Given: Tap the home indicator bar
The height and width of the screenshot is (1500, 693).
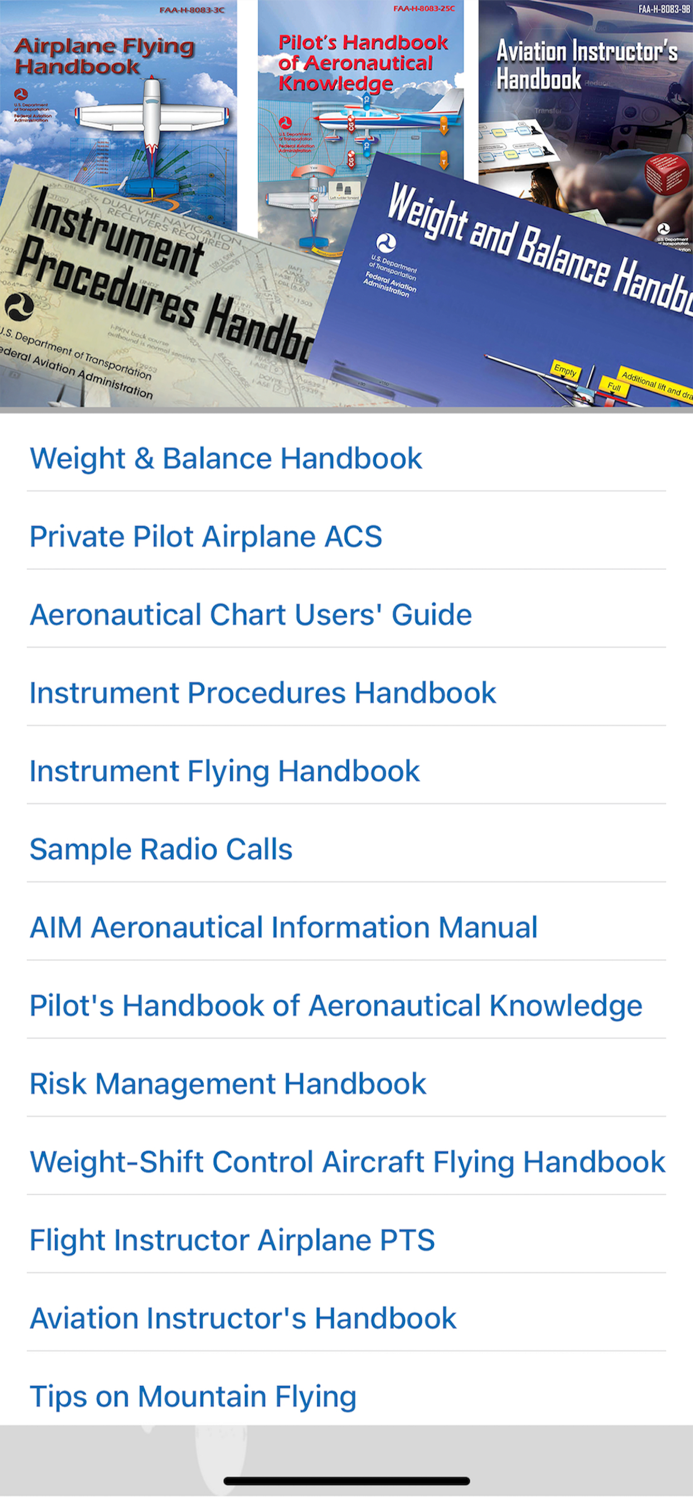Looking at the screenshot, I should (346, 1480).
